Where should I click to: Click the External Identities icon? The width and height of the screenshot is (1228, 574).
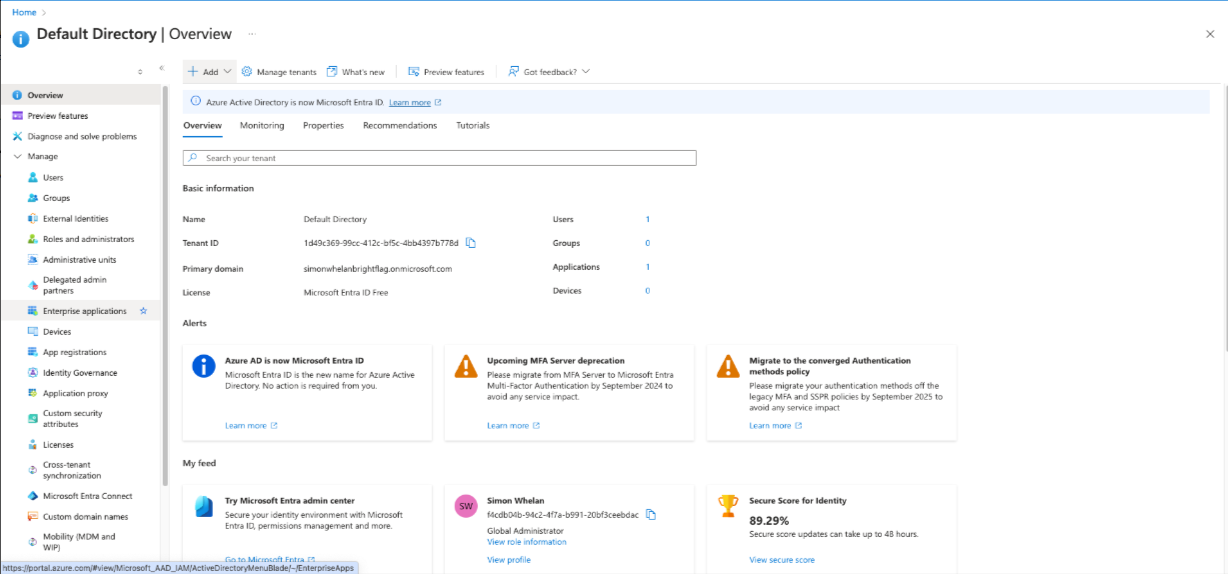tap(33, 218)
